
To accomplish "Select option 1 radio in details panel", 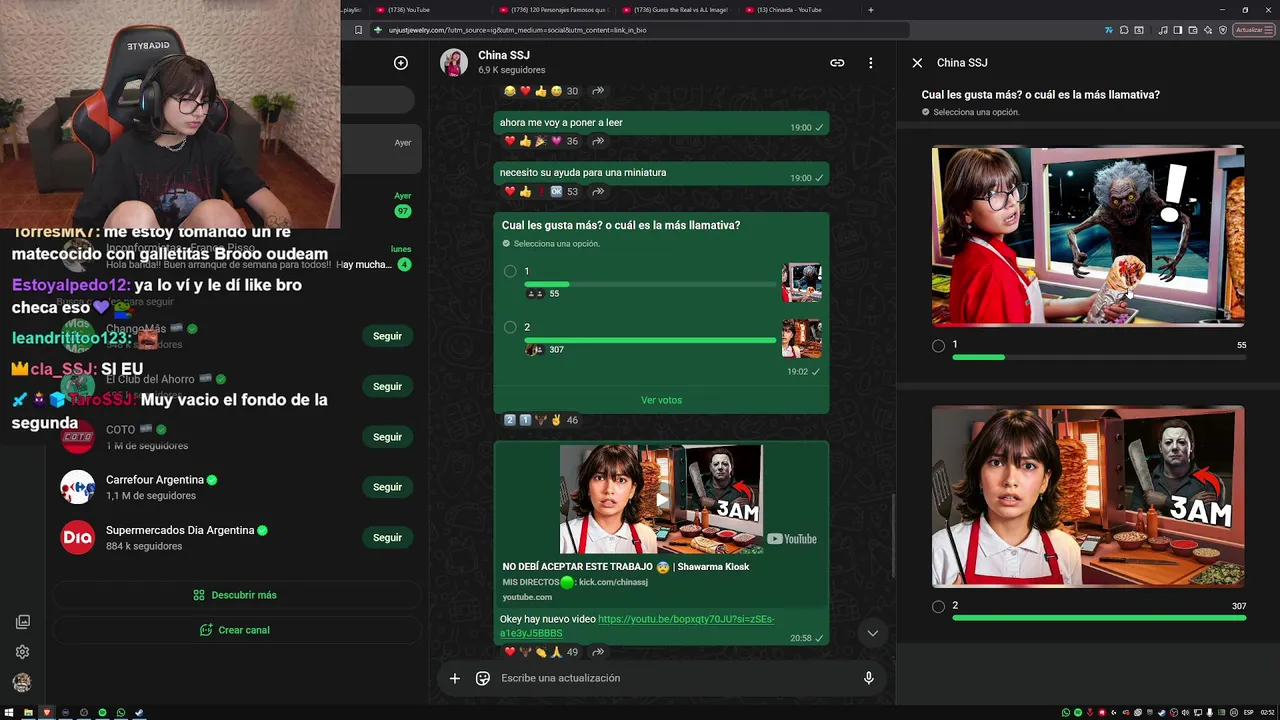I will [938, 346].
